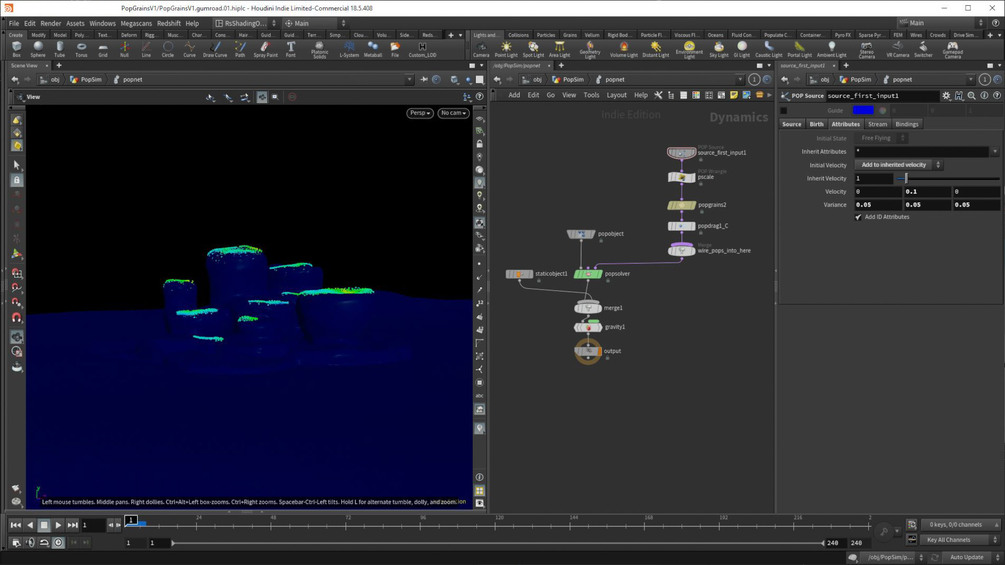Click the Velocity Y field showing 0.1
Viewport: 1005px width, 565px height.
point(927,192)
